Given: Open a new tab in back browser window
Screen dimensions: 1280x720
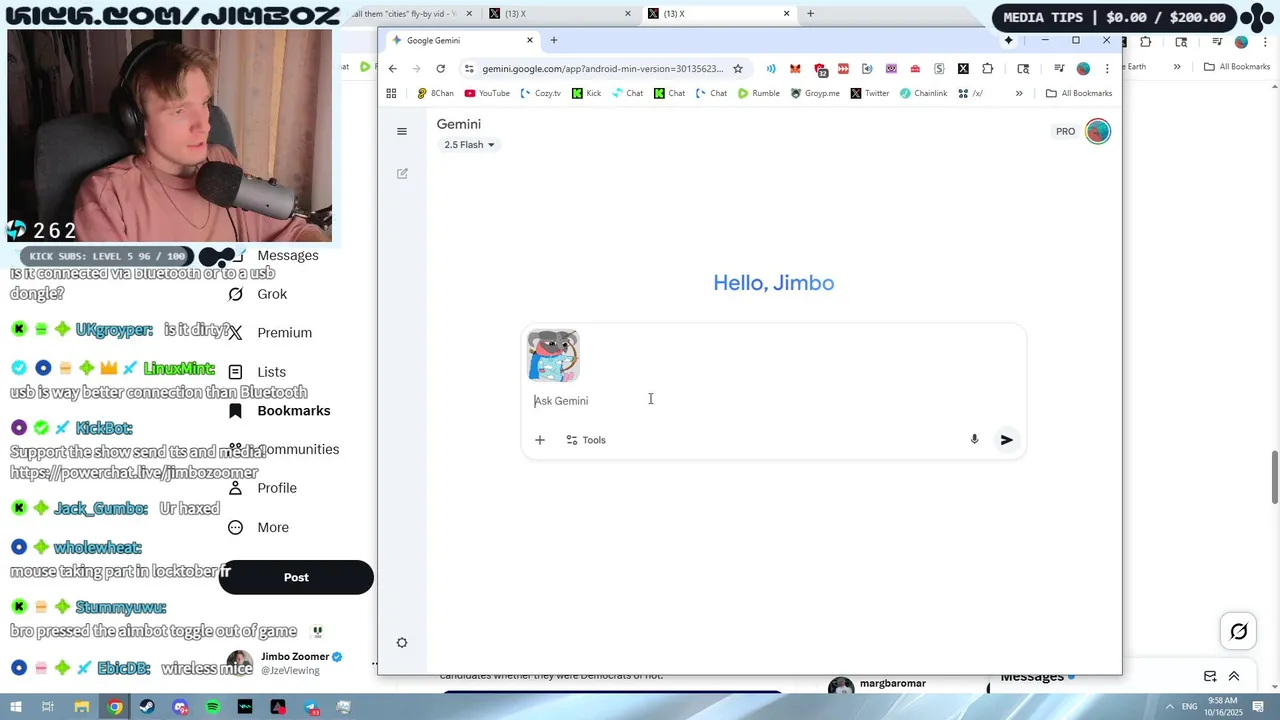Looking at the screenshot, I should (810, 14).
